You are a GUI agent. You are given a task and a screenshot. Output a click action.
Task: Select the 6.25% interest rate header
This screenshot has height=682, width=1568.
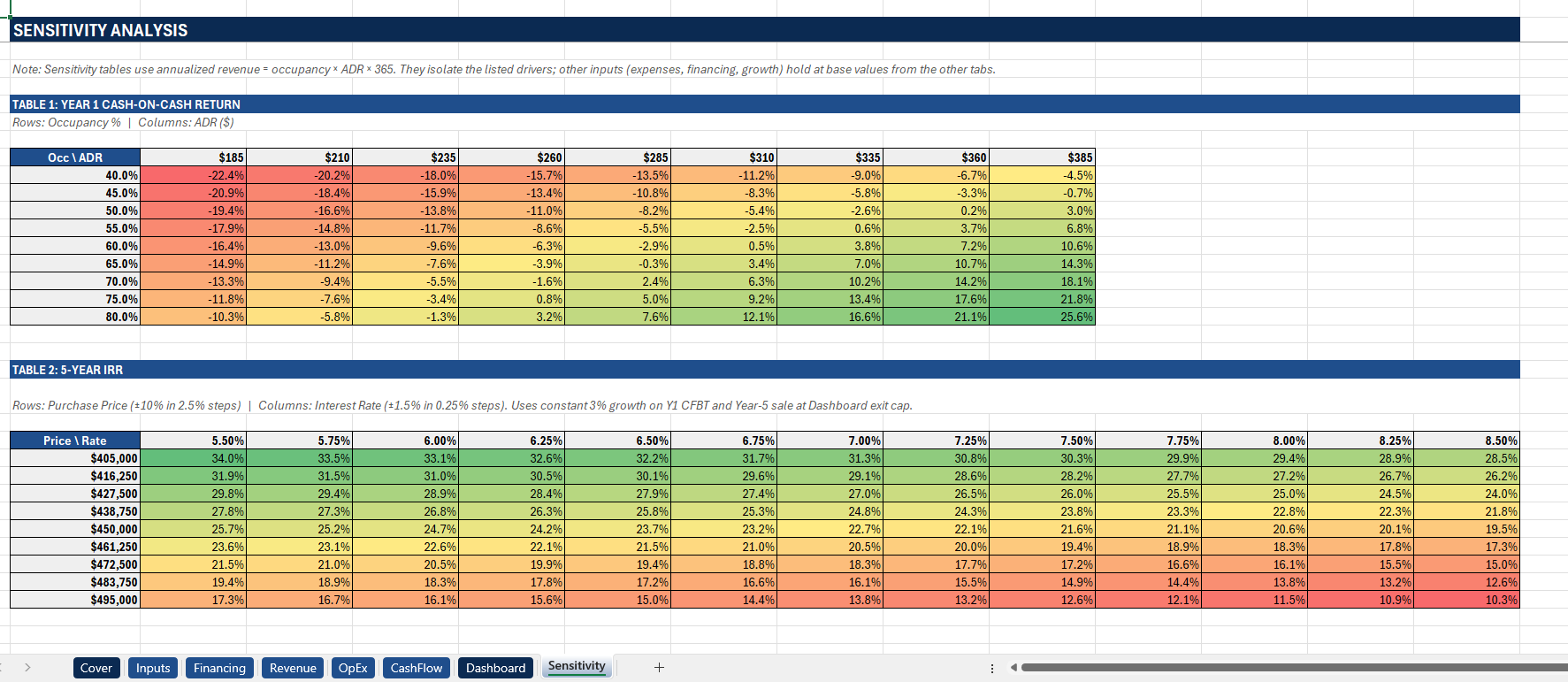click(x=511, y=441)
